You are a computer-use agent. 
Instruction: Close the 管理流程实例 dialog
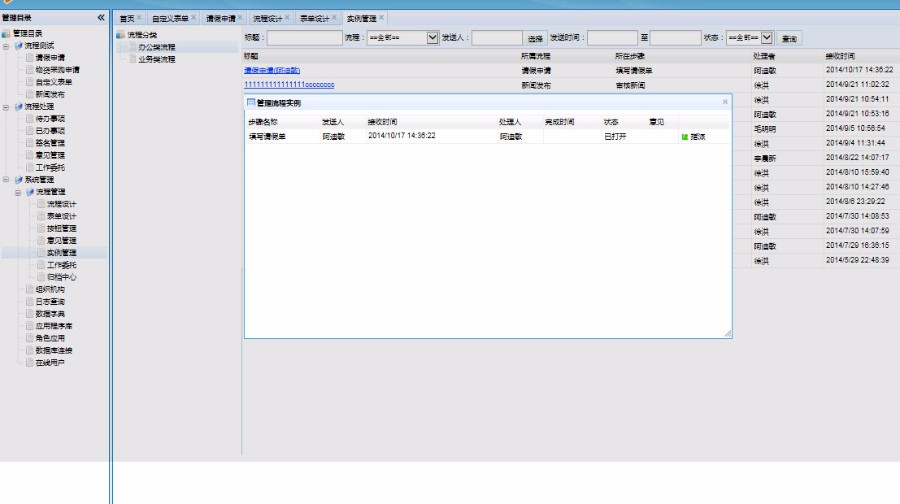[x=725, y=102]
